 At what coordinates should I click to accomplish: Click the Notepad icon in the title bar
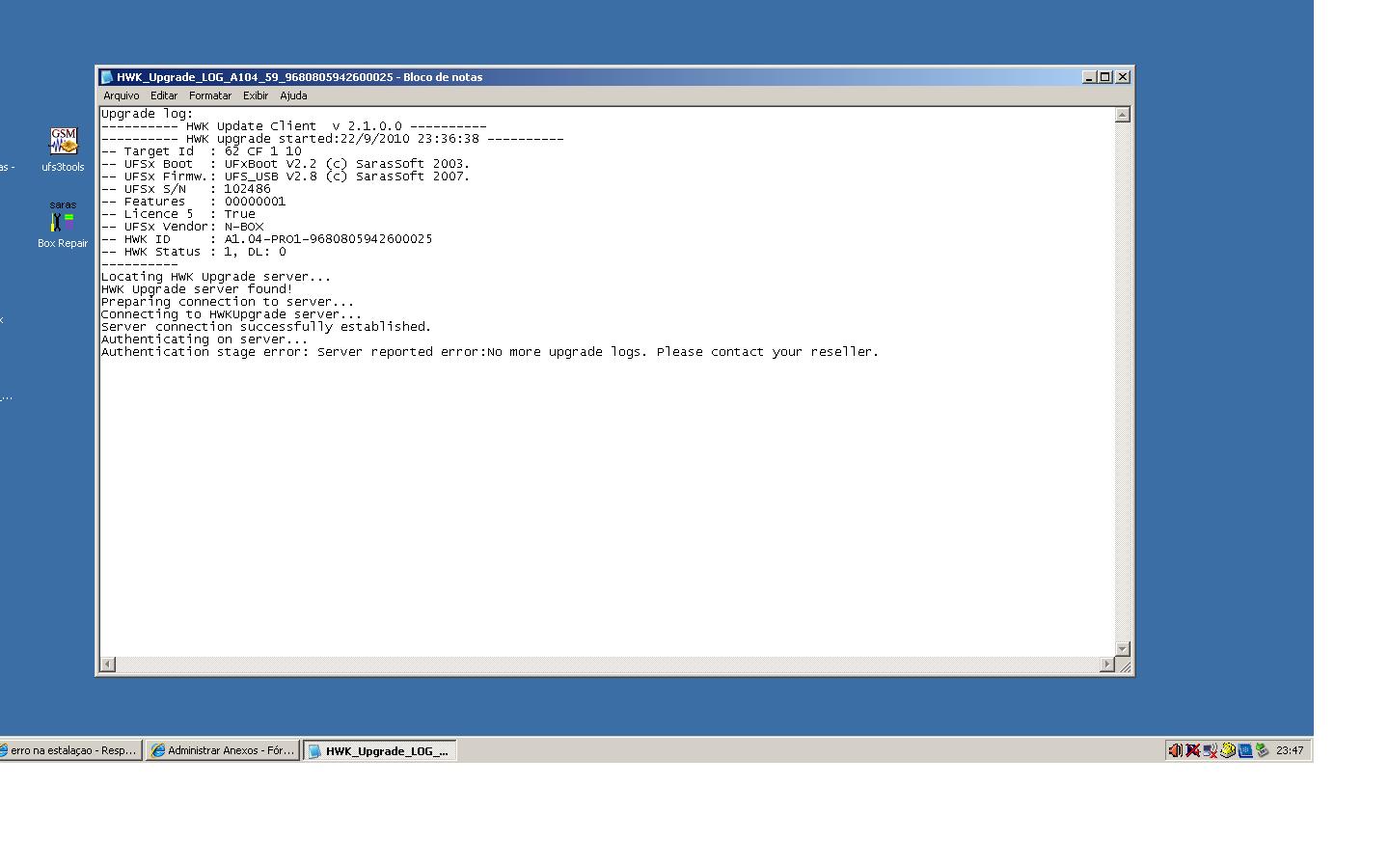[107, 77]
